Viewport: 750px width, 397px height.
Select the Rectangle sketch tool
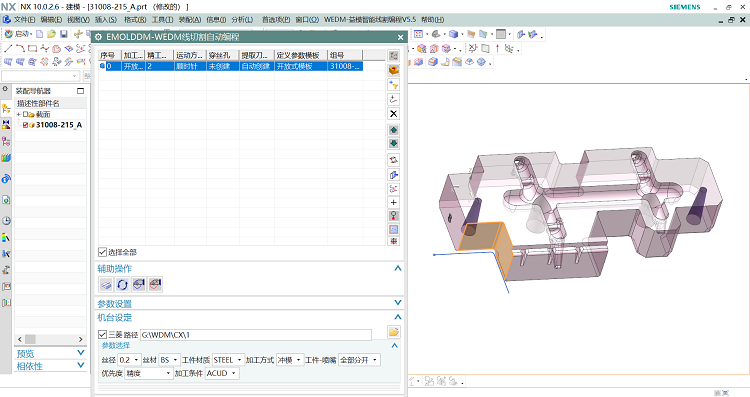point(32,48)
